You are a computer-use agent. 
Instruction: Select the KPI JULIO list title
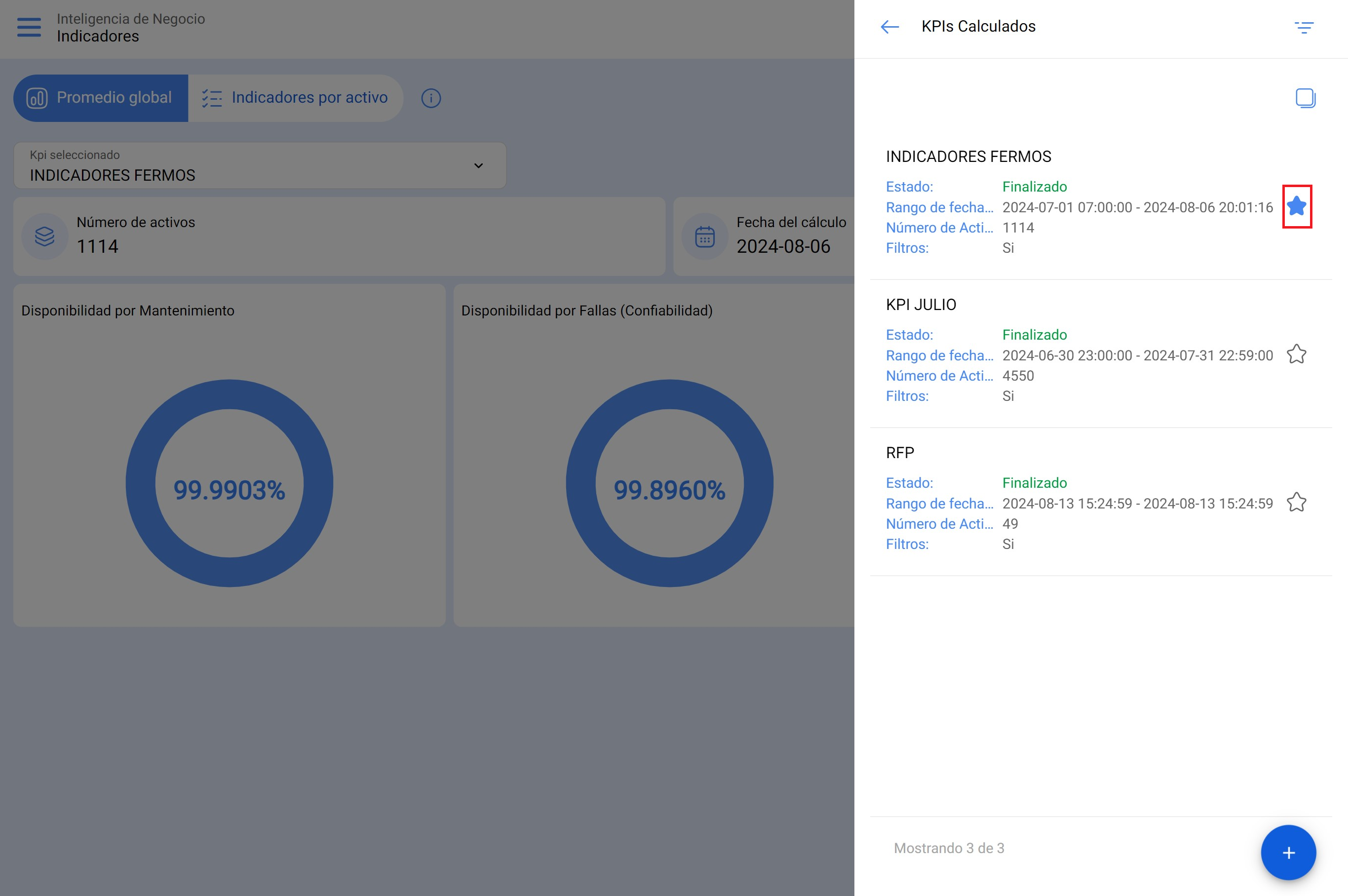921,305
